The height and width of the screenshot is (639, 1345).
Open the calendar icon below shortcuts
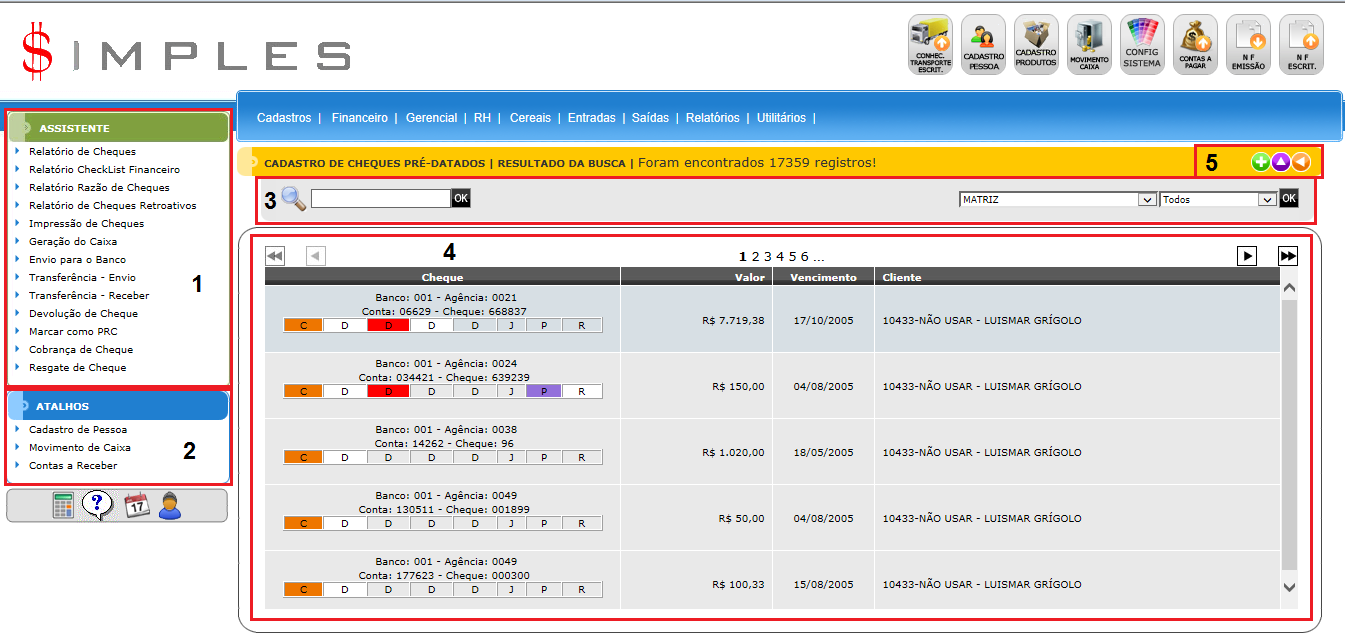[x=136, y=505]
